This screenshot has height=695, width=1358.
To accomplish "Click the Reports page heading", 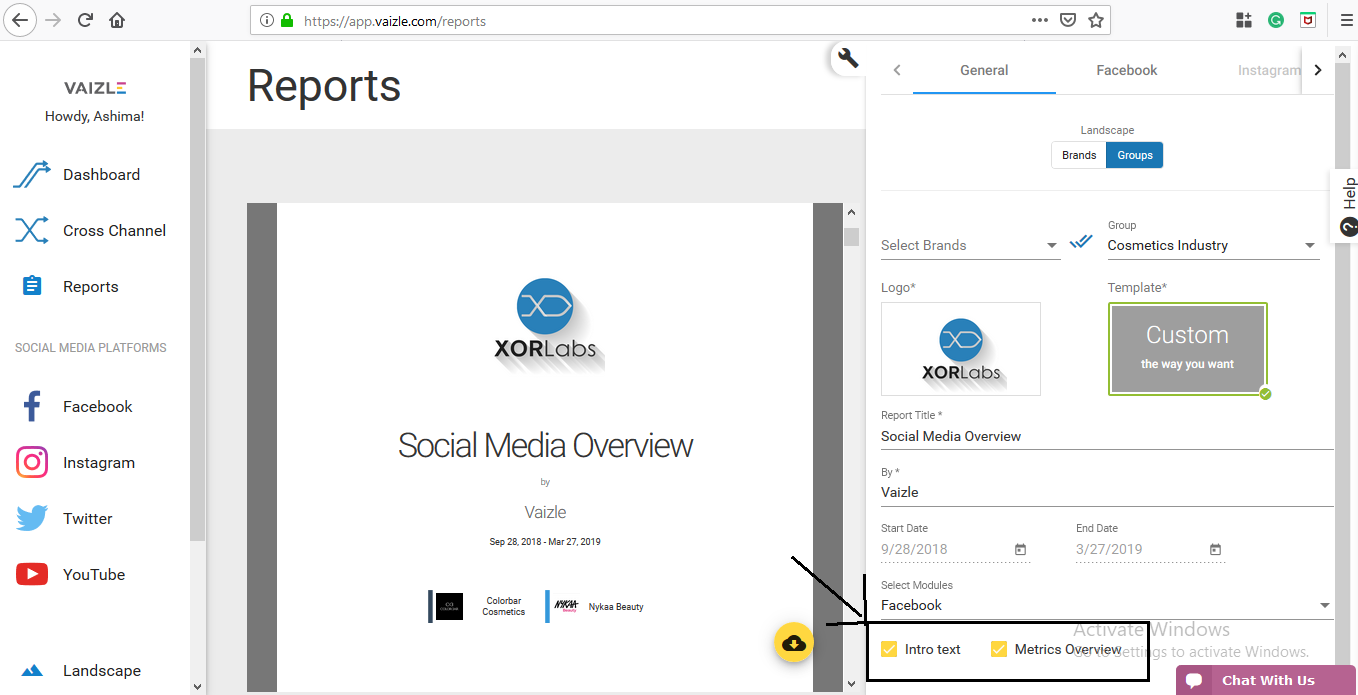I will [324, 86].
